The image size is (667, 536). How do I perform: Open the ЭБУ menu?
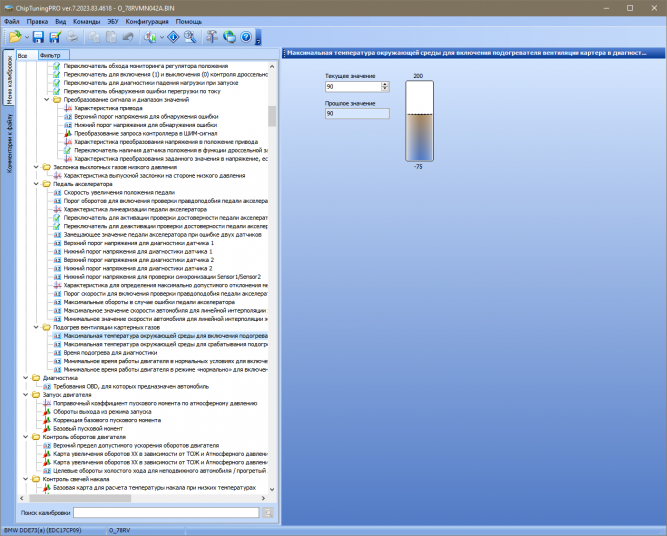point(113,21)
